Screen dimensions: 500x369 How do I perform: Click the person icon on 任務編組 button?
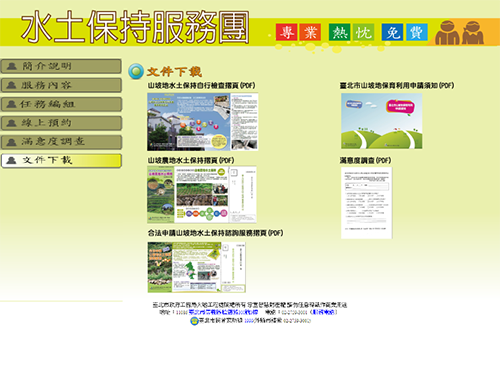pos(12,104)
